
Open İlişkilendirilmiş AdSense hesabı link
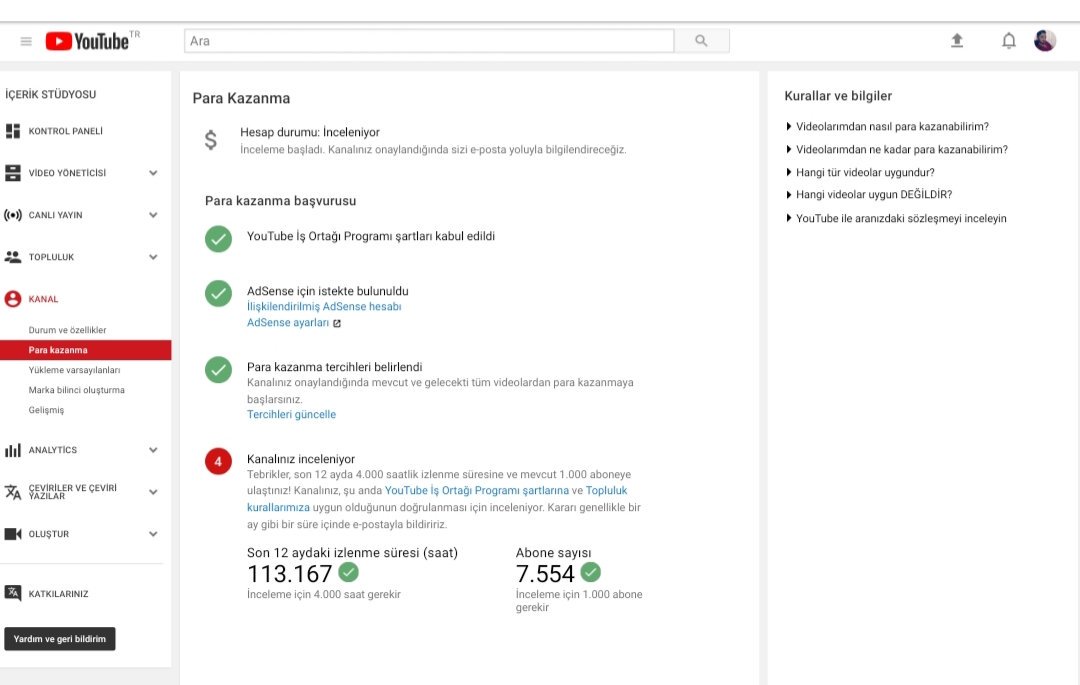click(324, 306)
